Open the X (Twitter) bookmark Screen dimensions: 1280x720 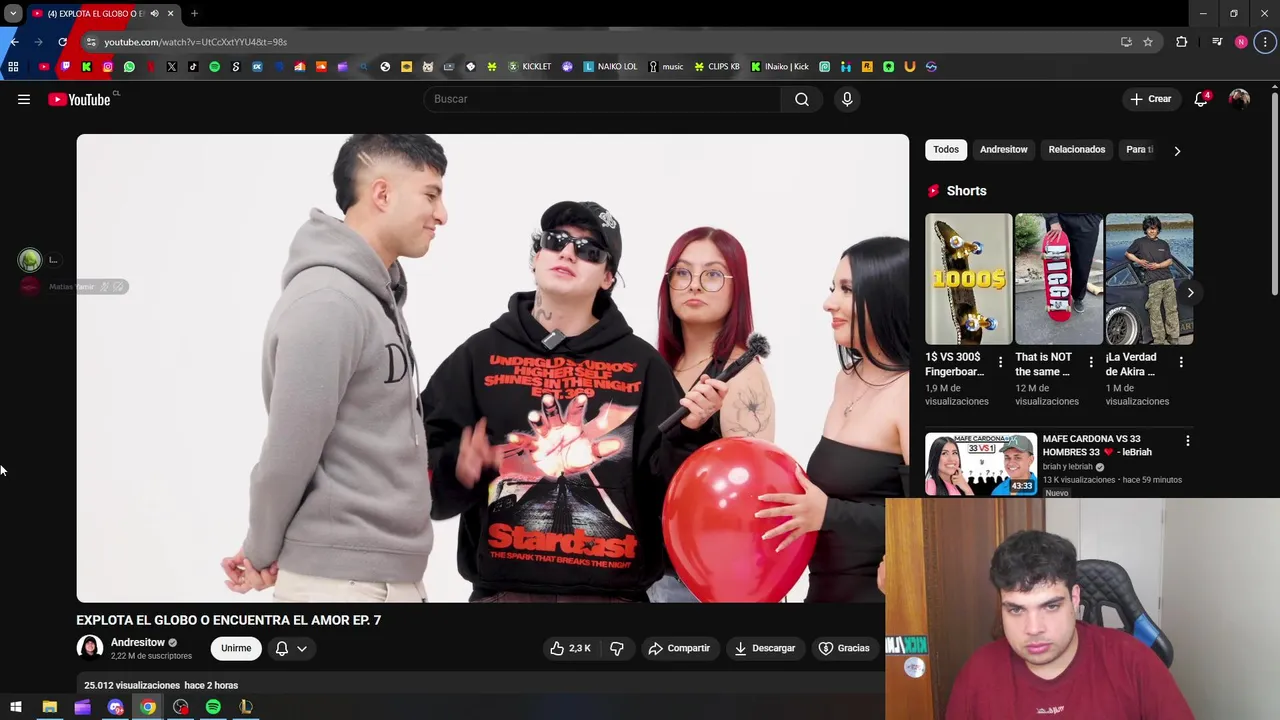172,67
